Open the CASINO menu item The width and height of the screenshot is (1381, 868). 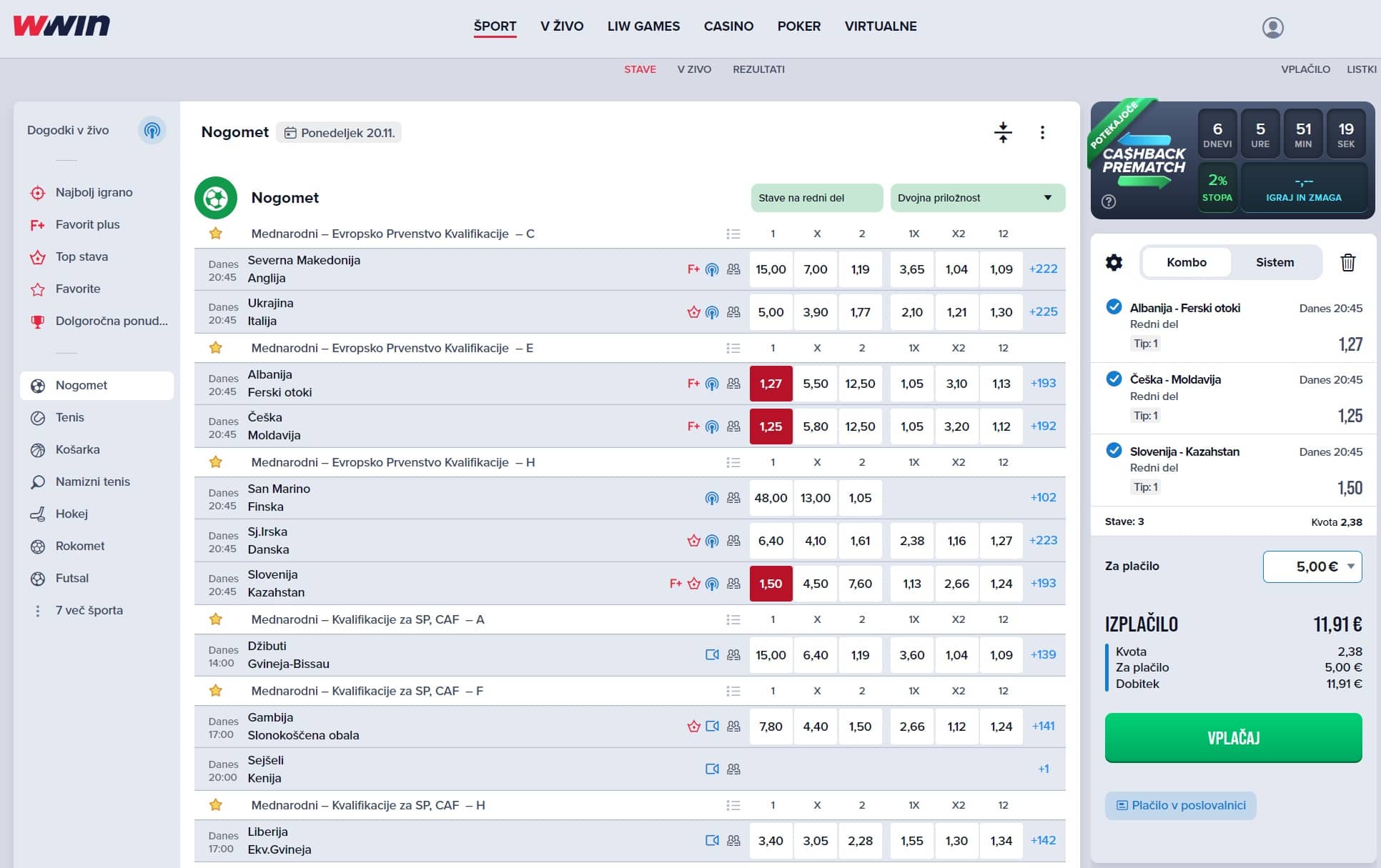728,26
